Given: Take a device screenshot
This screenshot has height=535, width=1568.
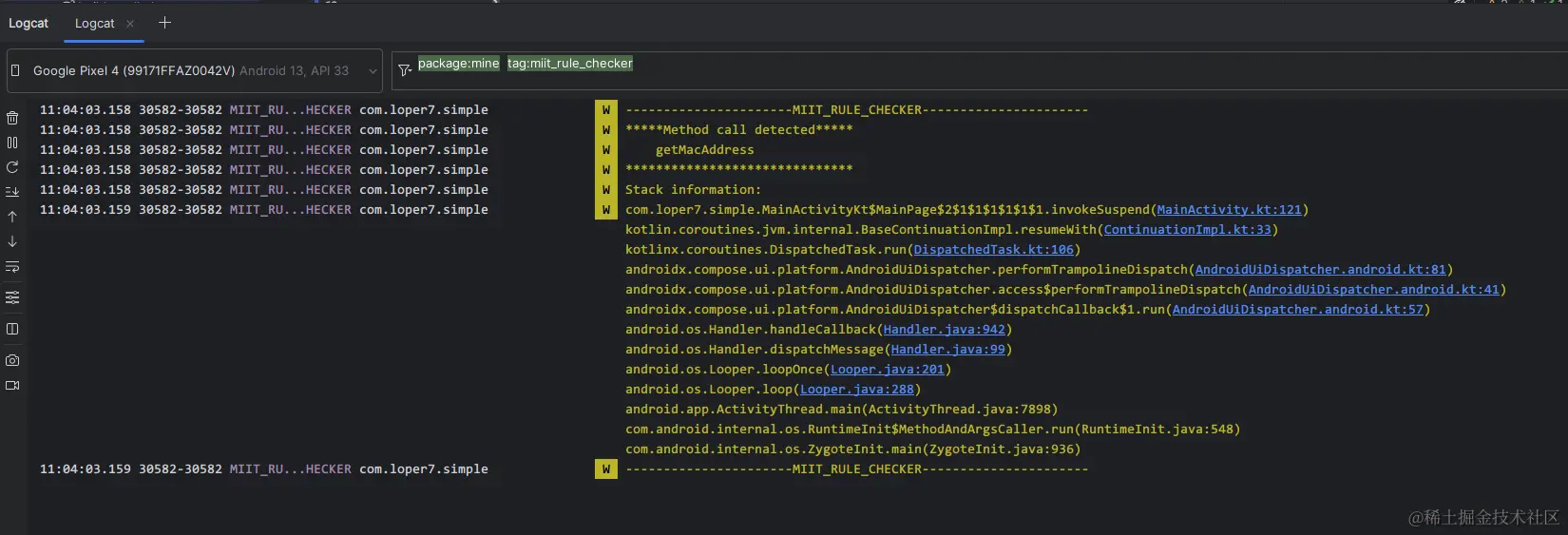Looking at the screenshot, I should point(12,360).
